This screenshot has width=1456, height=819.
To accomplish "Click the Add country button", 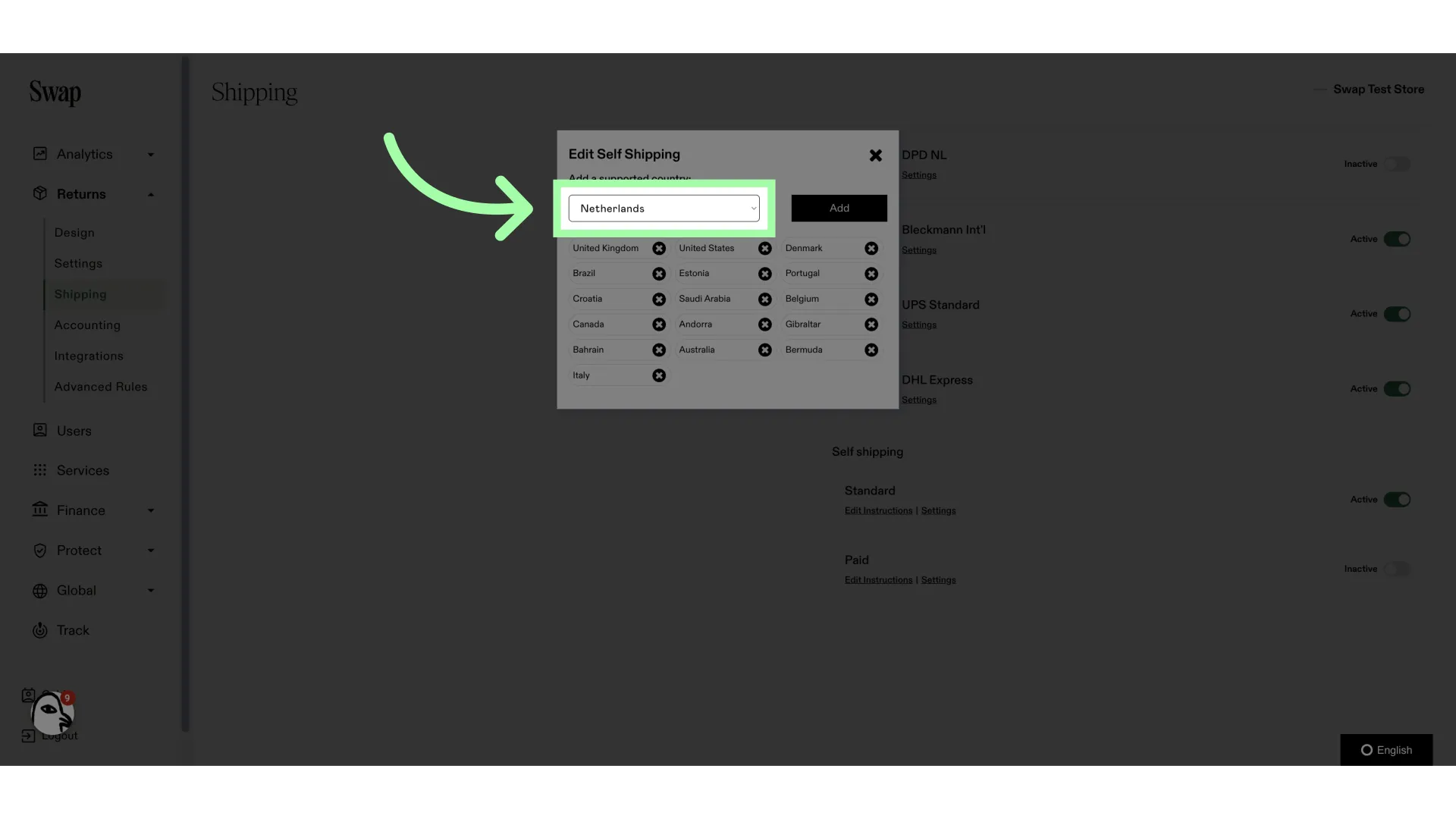I will tap(839, 209).
